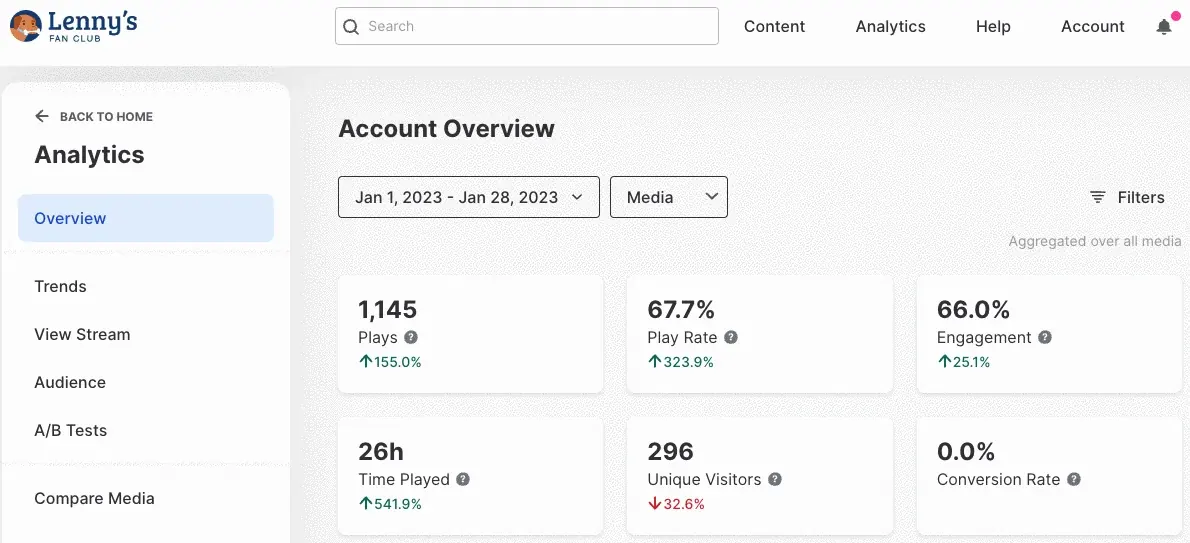Image resolution: width=1190 pixels, height=543 pixels.
Task: Click the green up arrow under Play Rate
Action: pyautogui.click(x=654, y=361)
